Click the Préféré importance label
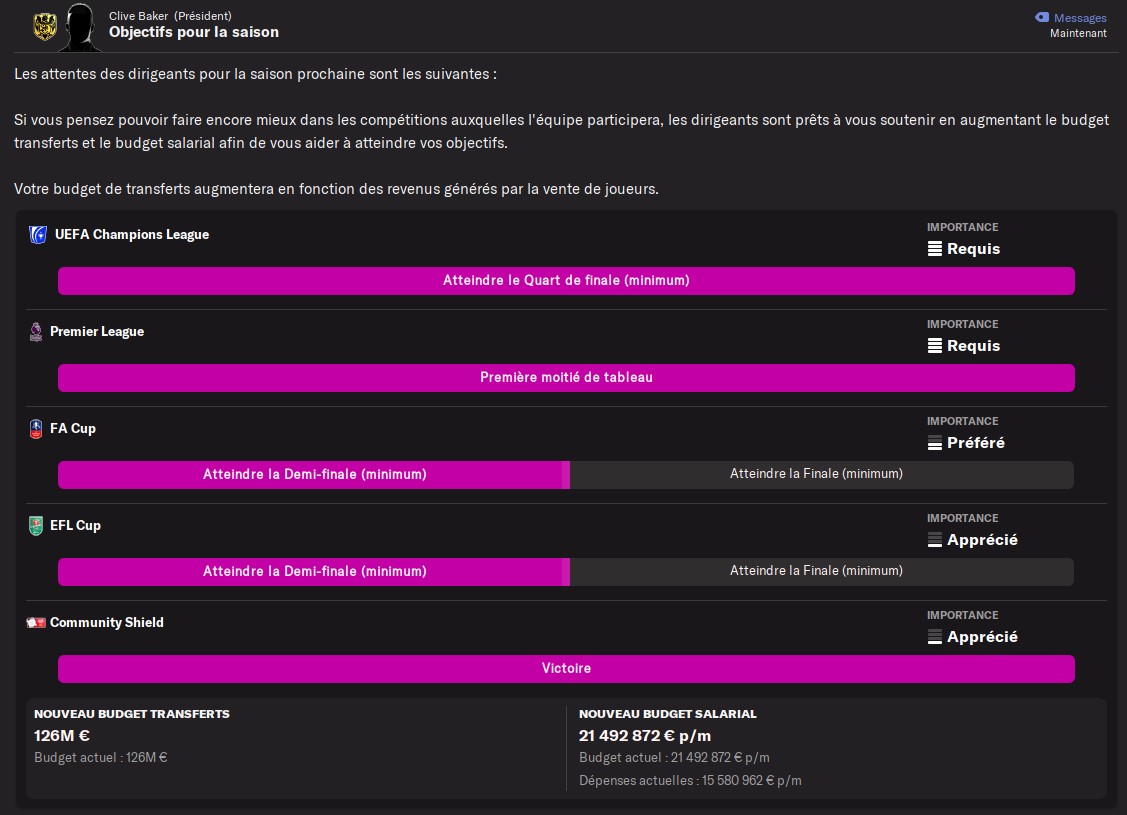 975,443
